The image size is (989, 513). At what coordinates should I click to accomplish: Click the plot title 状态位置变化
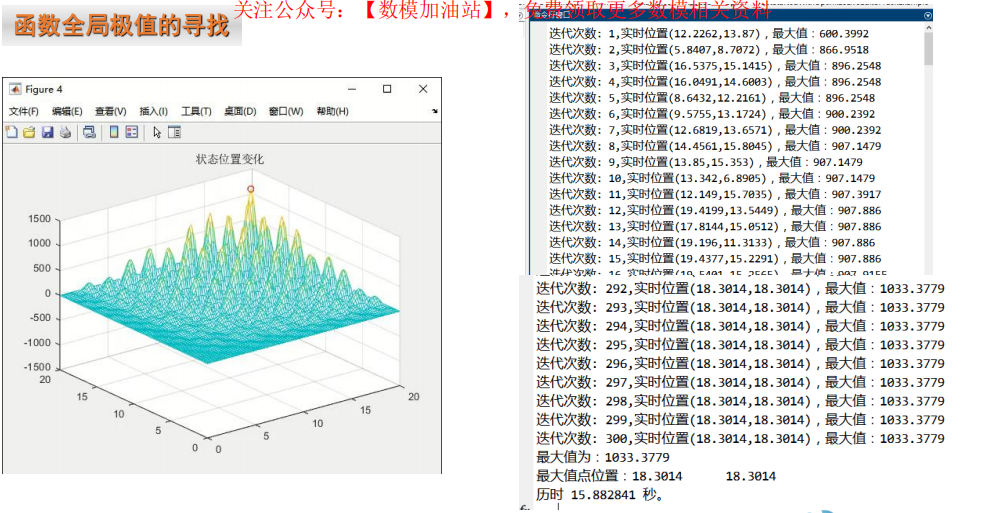[x=230, y=159]
